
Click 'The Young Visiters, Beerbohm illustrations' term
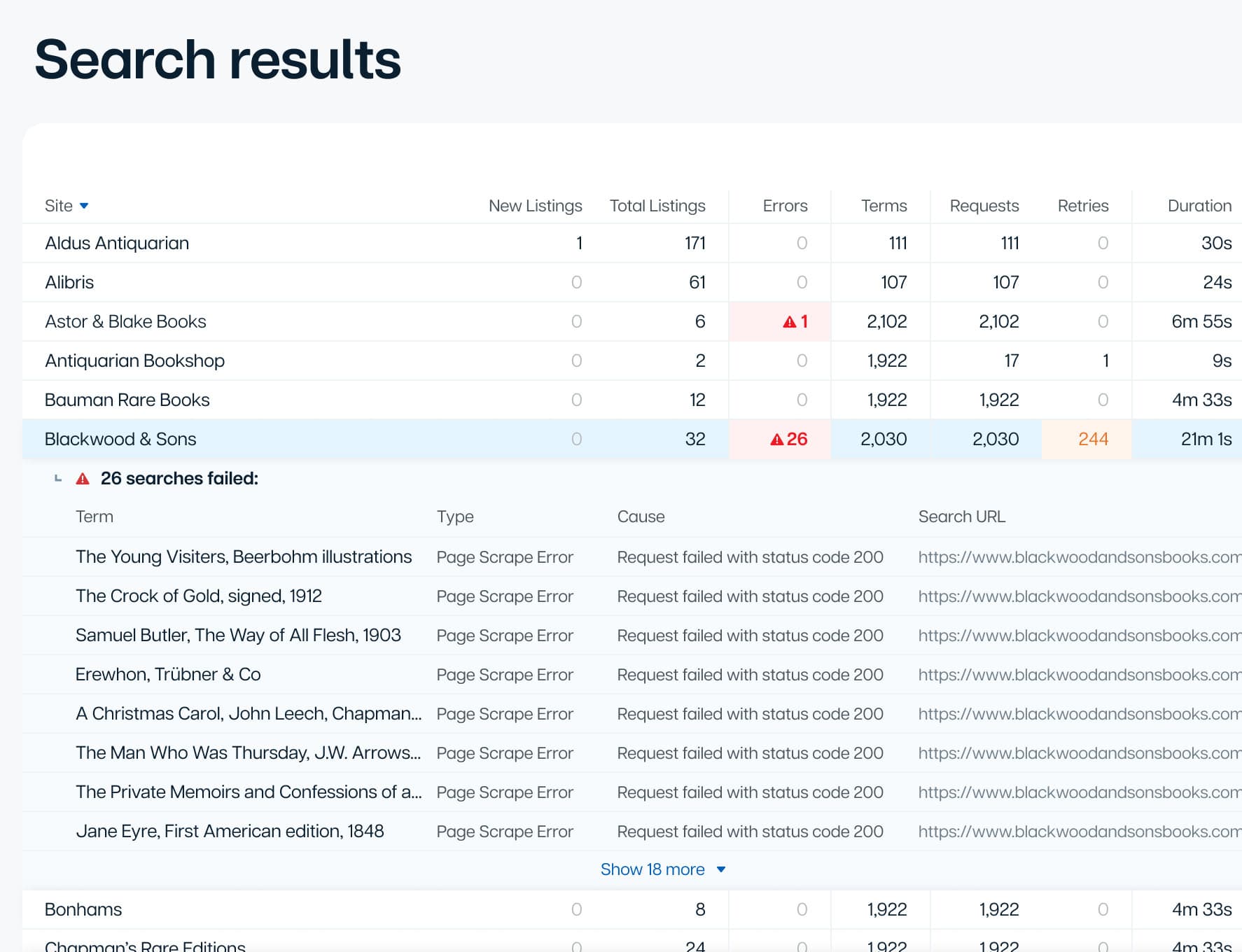tap(244, 557)
